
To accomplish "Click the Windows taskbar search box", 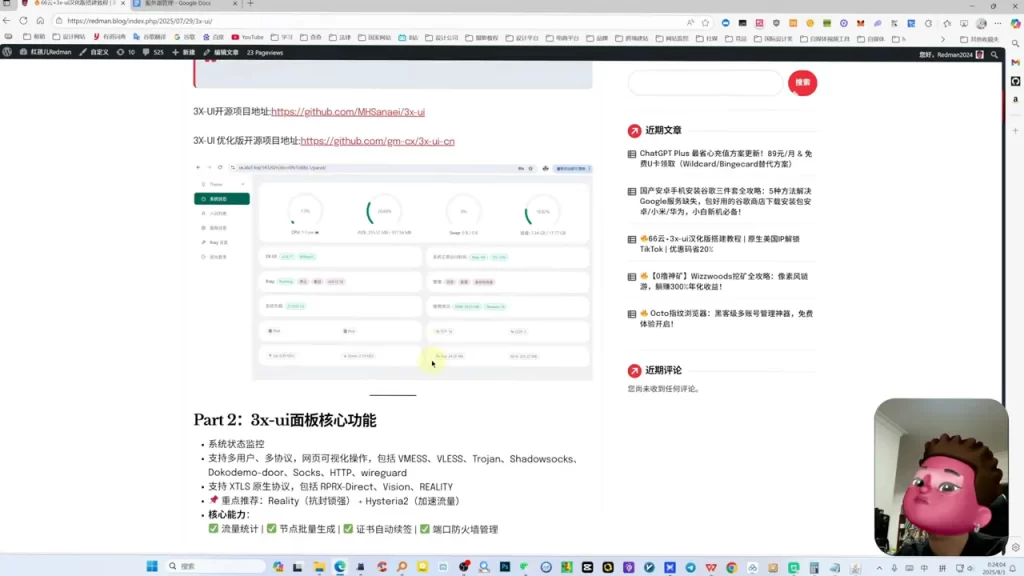I will point(216,566).
